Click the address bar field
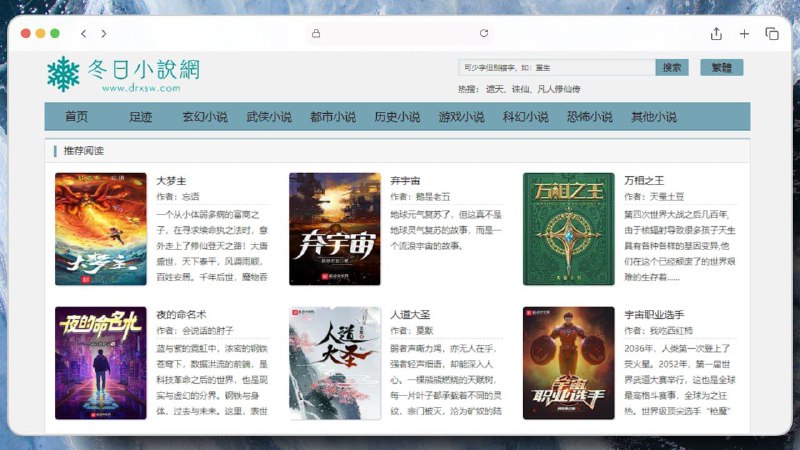800x450 pixels. coord(399,34)
